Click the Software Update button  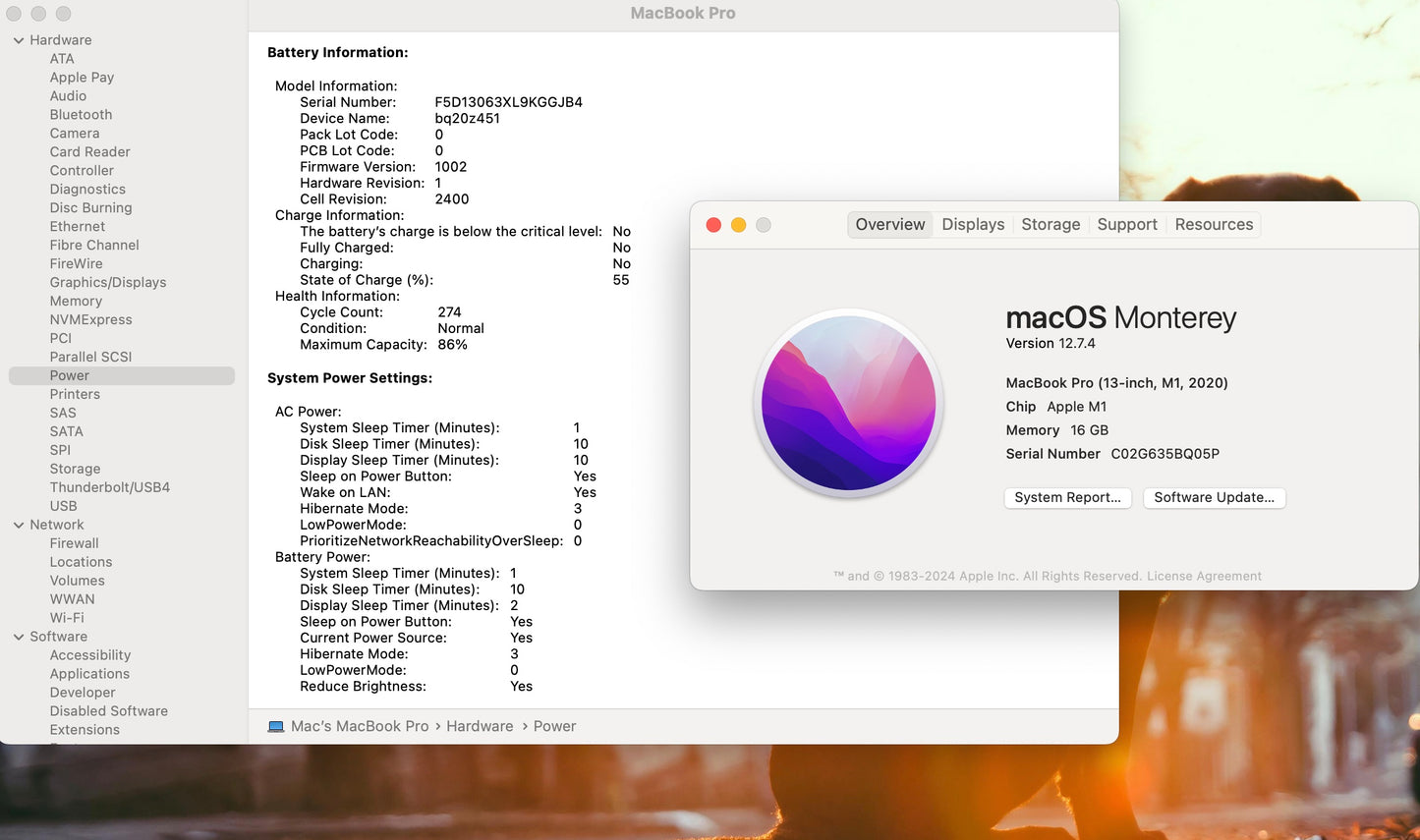1214,498
